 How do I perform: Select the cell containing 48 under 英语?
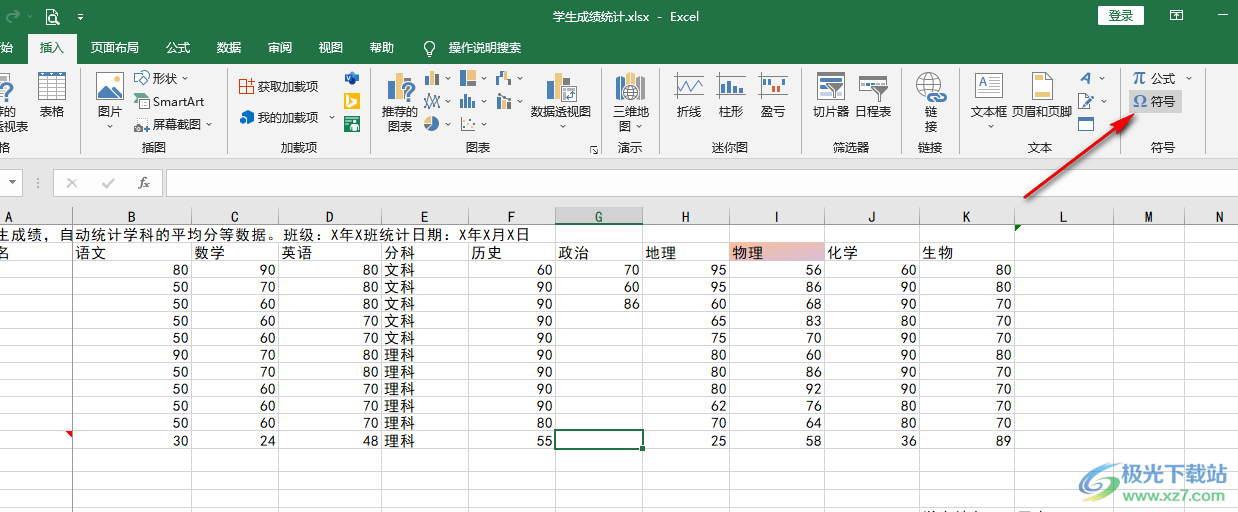(x=330, y=440)
